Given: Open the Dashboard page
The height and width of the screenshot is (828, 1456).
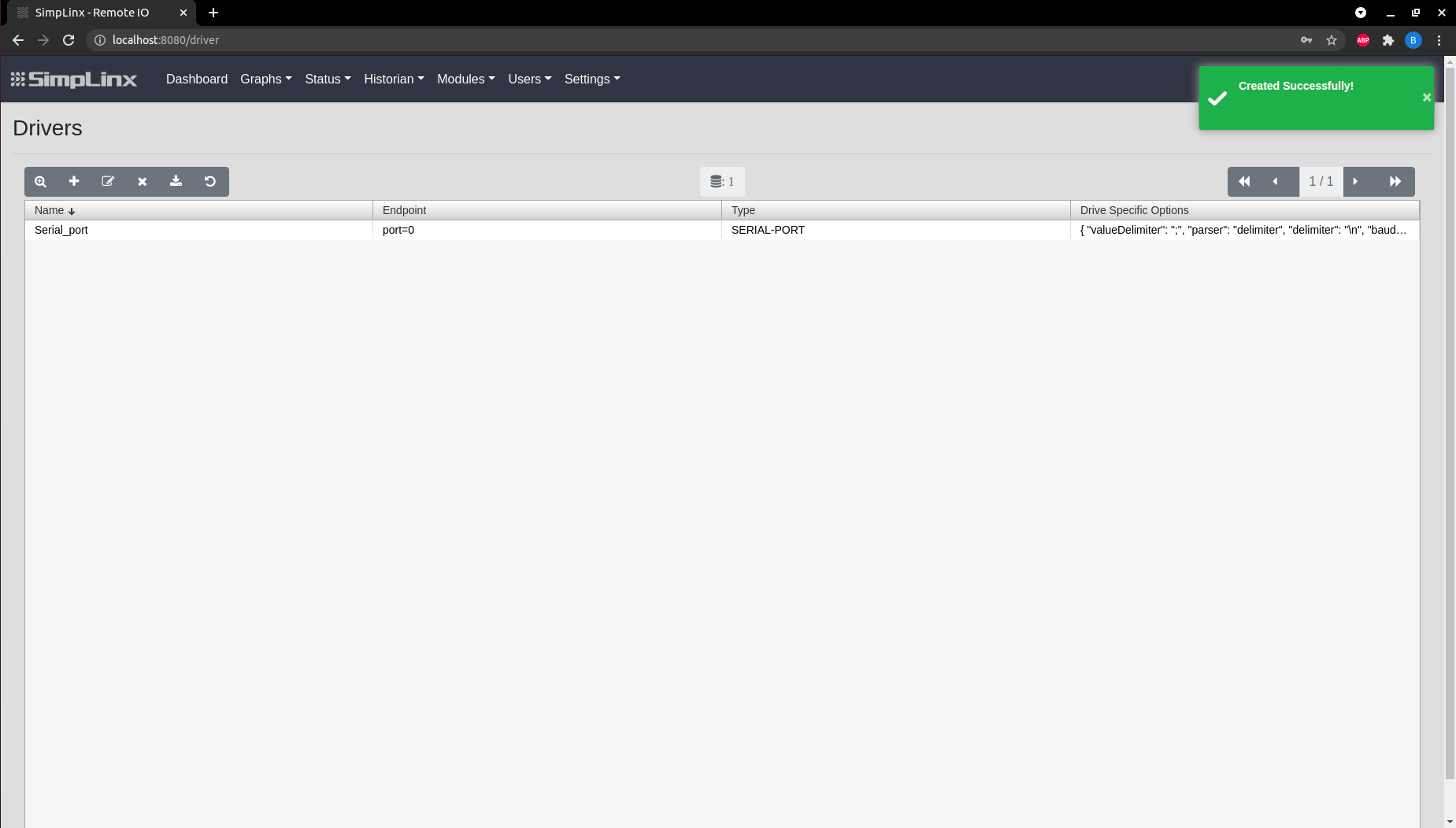Looking at the screenshot, I should tap(197, 79).
